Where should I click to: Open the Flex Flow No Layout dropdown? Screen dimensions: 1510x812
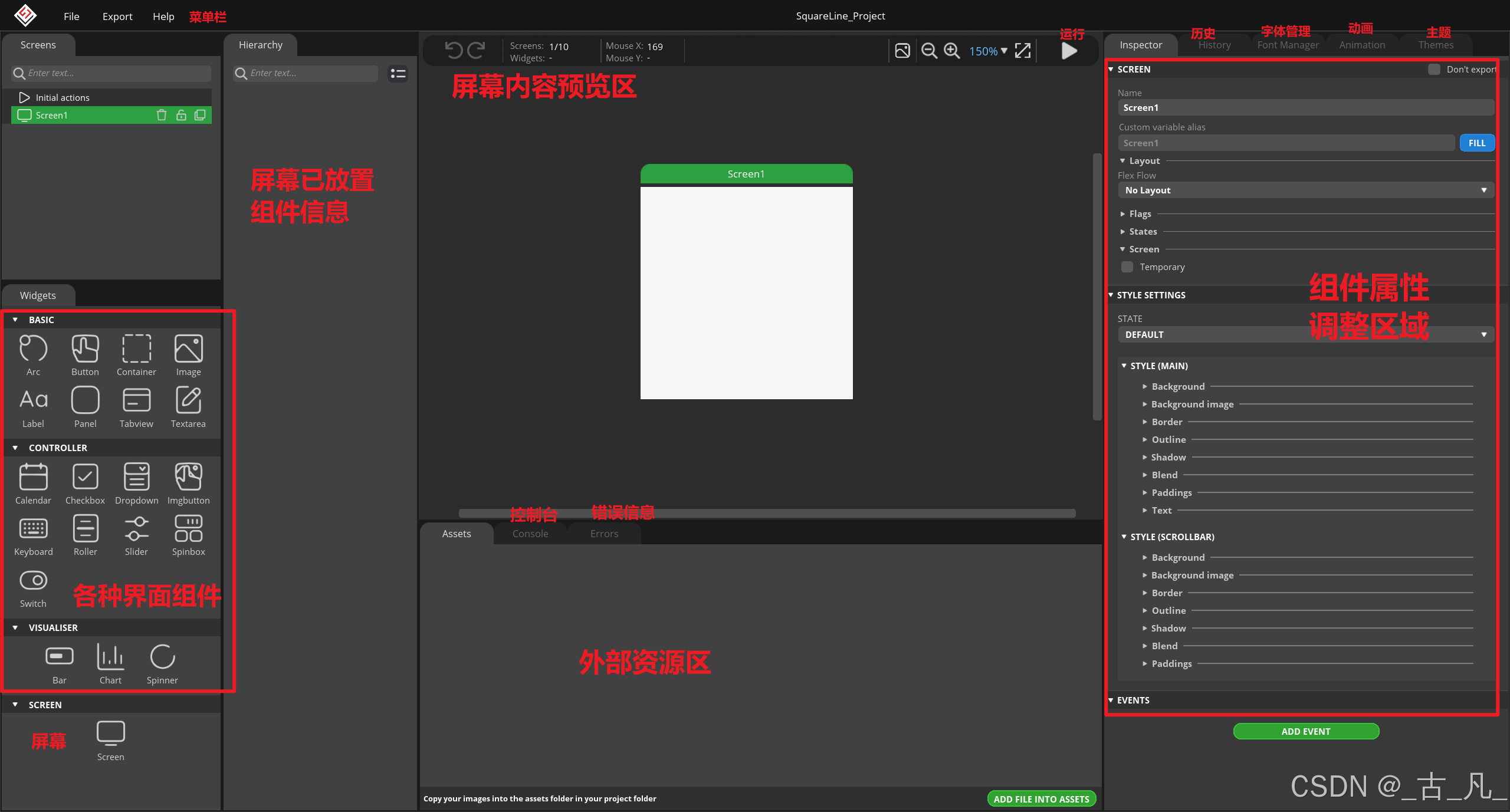coord(1305,190)
